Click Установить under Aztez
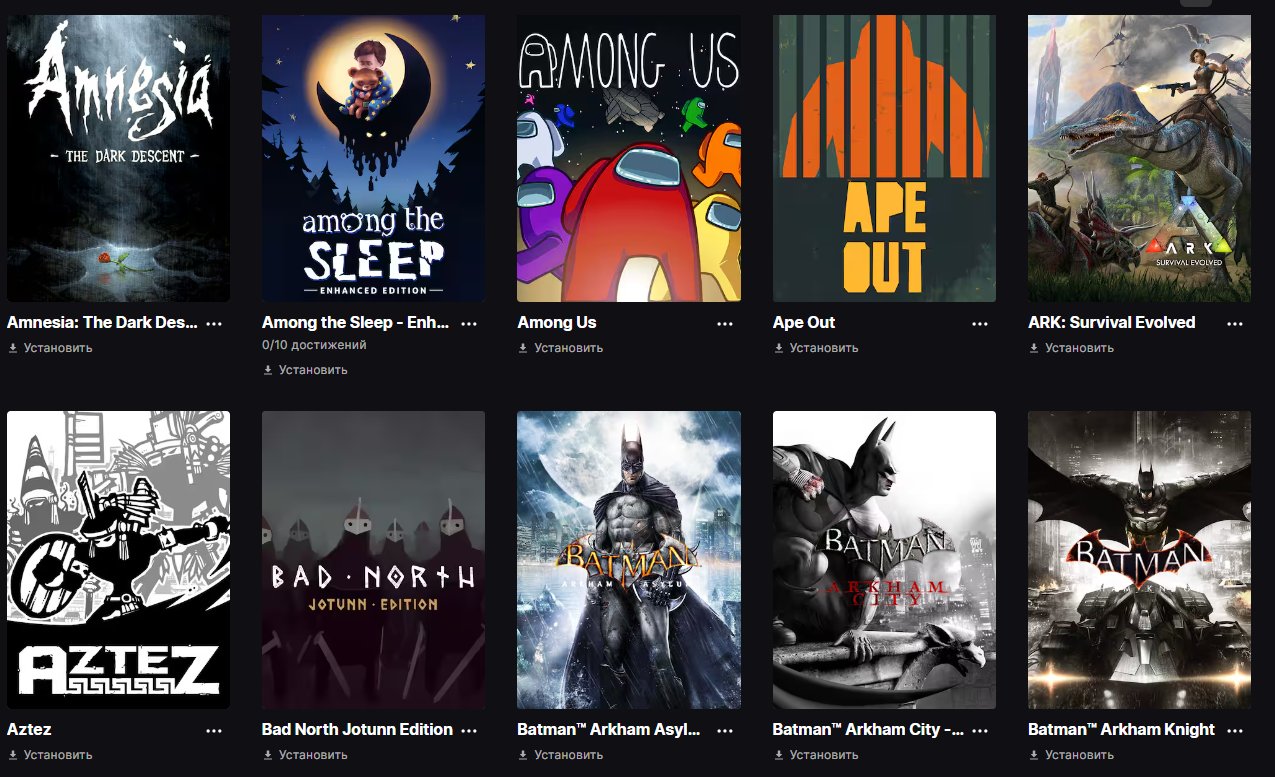 50,755
